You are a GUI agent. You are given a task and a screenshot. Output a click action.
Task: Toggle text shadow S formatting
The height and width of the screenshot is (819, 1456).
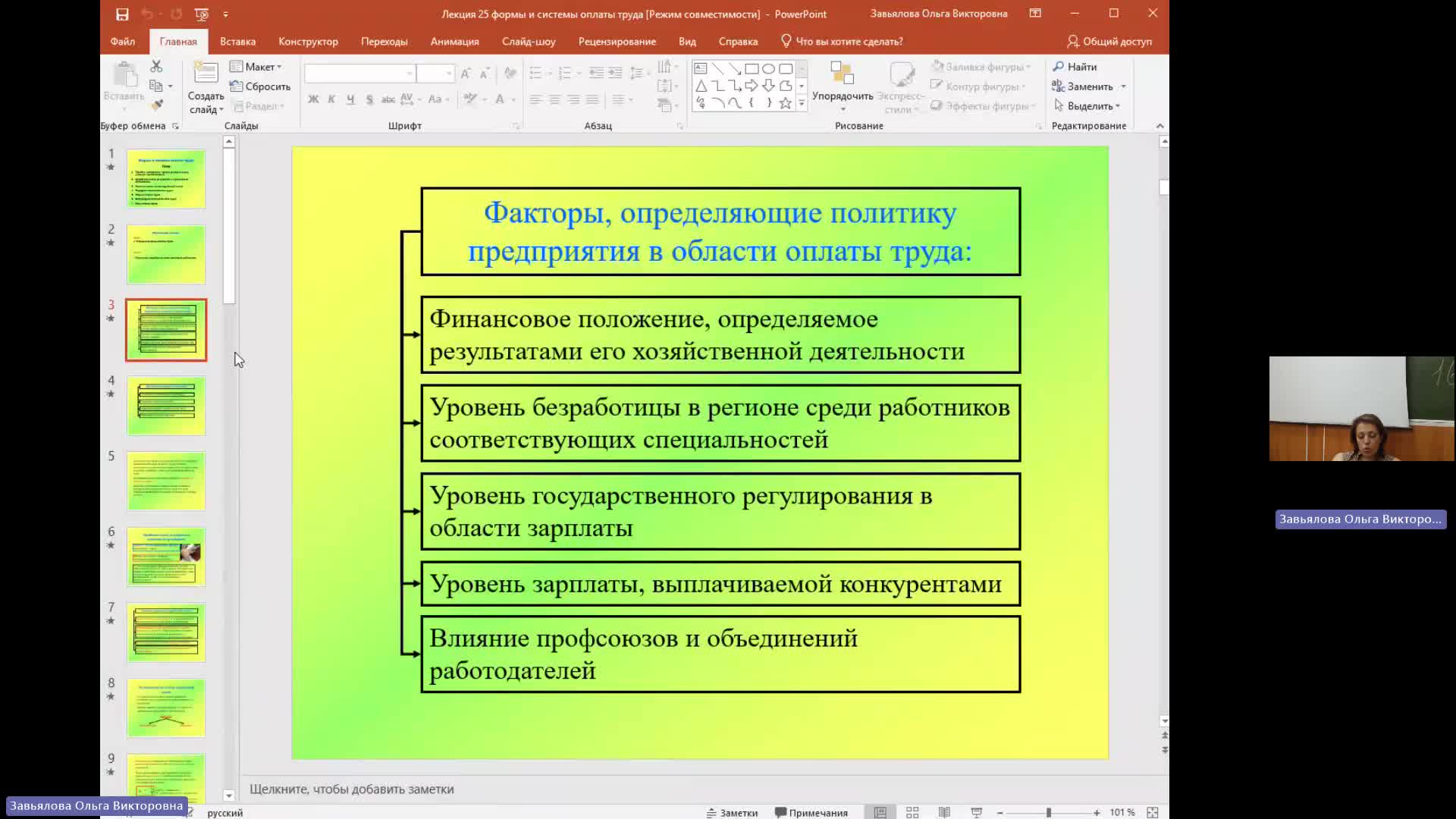click(x=369, y=99)
